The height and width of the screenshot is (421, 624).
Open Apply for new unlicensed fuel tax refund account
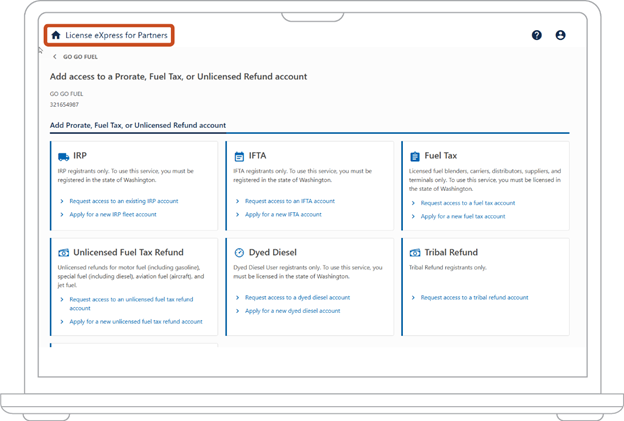(x=136, y=322)
